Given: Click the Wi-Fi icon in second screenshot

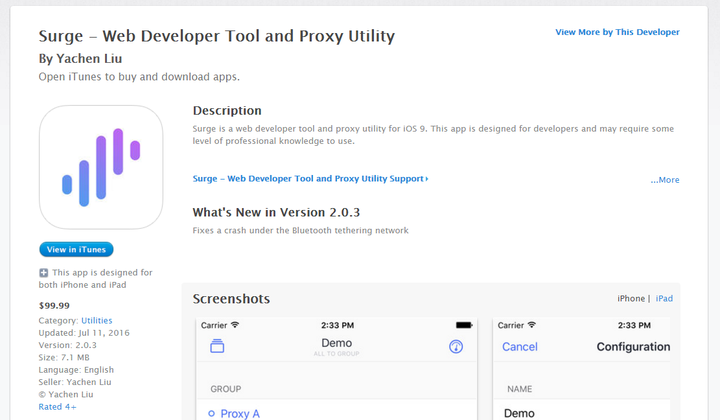Looking at the screenshot, I should click(531, 325).
